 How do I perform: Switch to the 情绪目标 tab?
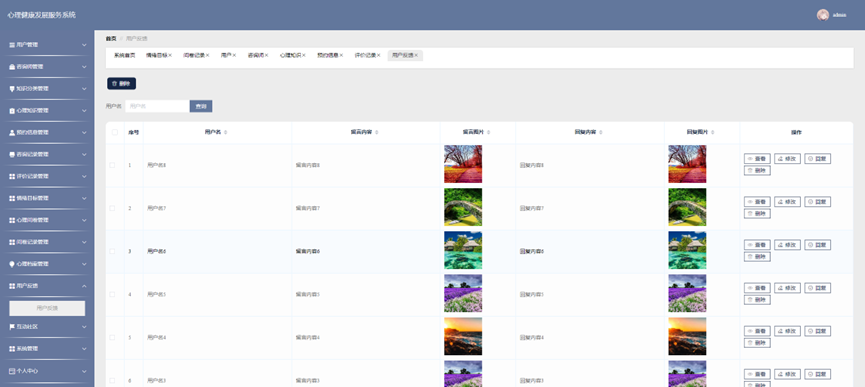click(156, 55)
